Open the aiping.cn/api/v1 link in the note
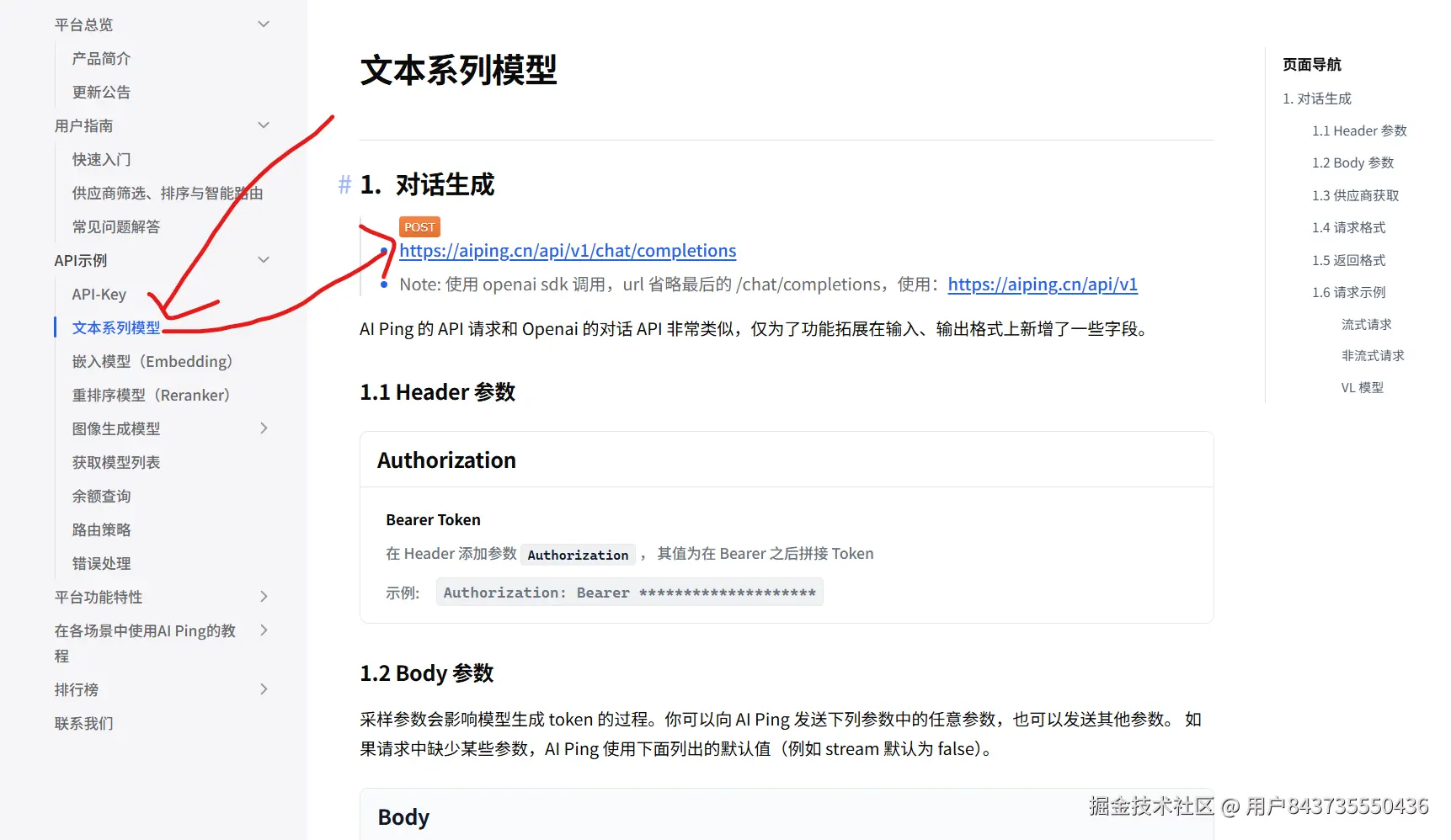 tap(1043, 284)
